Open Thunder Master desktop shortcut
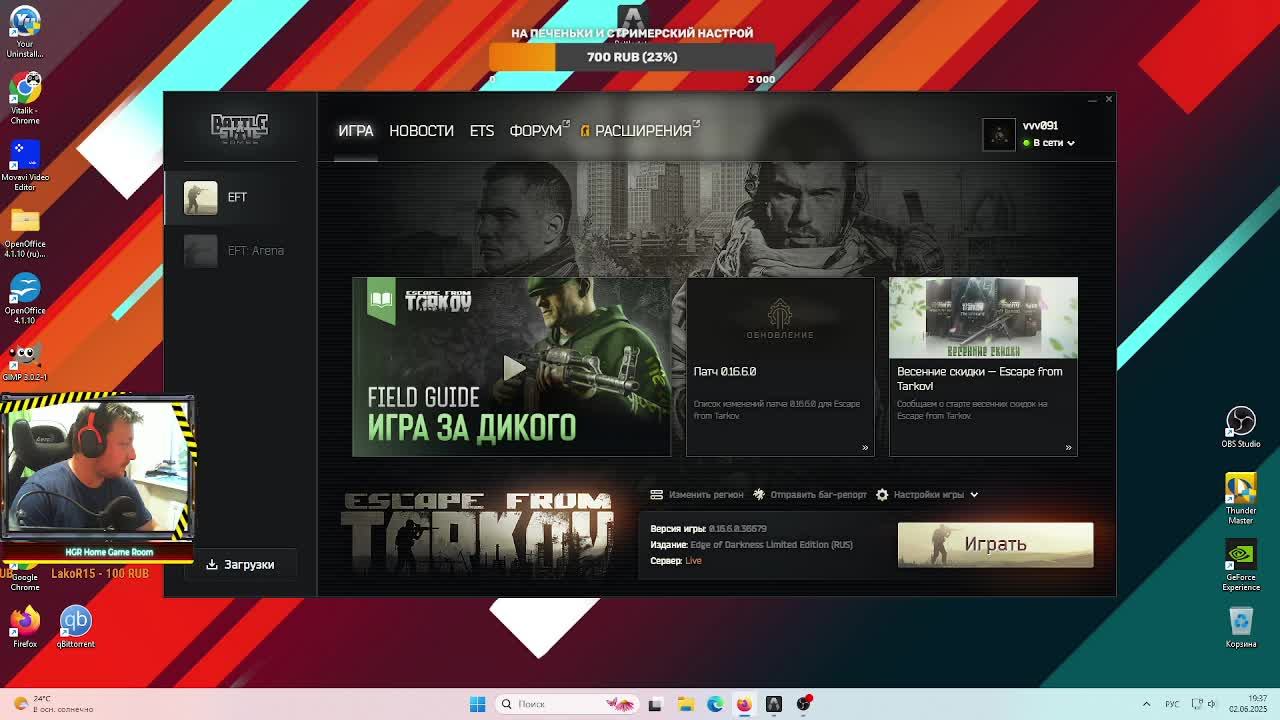 tap(1241, 498)
